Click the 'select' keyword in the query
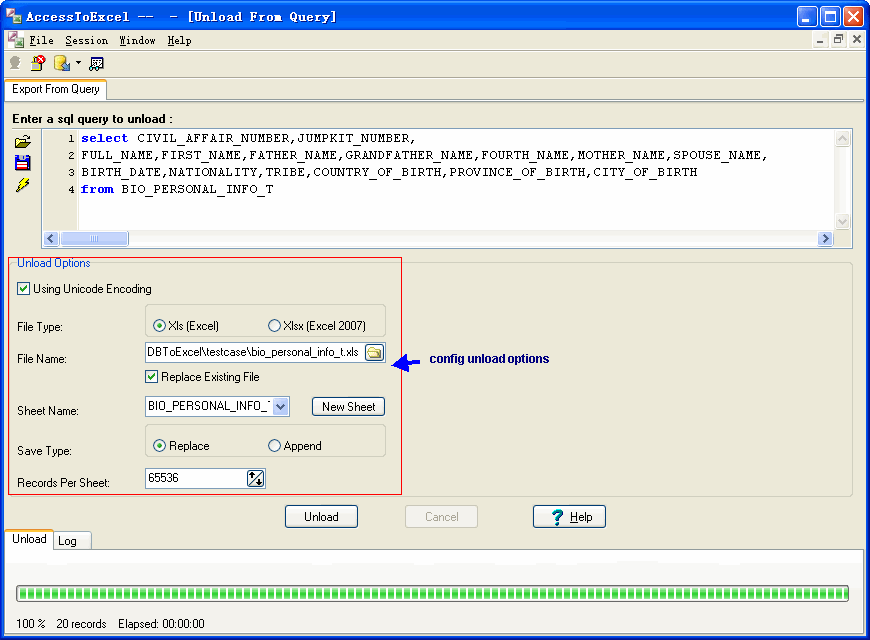This screenshot has height=640, width=870. tap(104, 138)
